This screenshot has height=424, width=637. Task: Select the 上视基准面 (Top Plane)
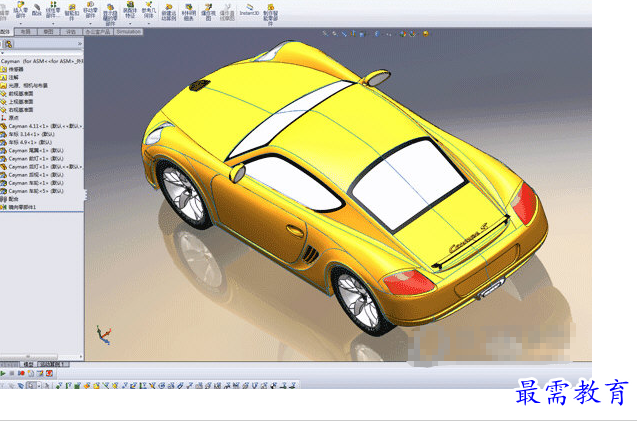[x=17, y=102]
